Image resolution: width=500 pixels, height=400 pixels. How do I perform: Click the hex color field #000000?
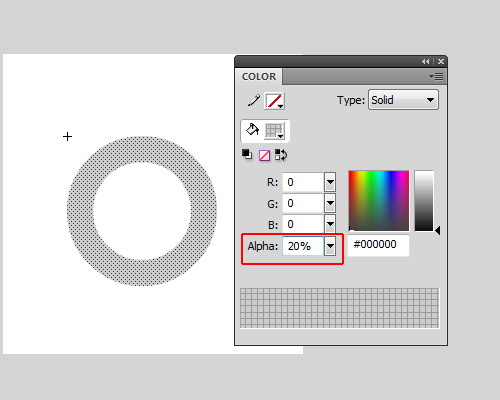[x=378, y=245]
